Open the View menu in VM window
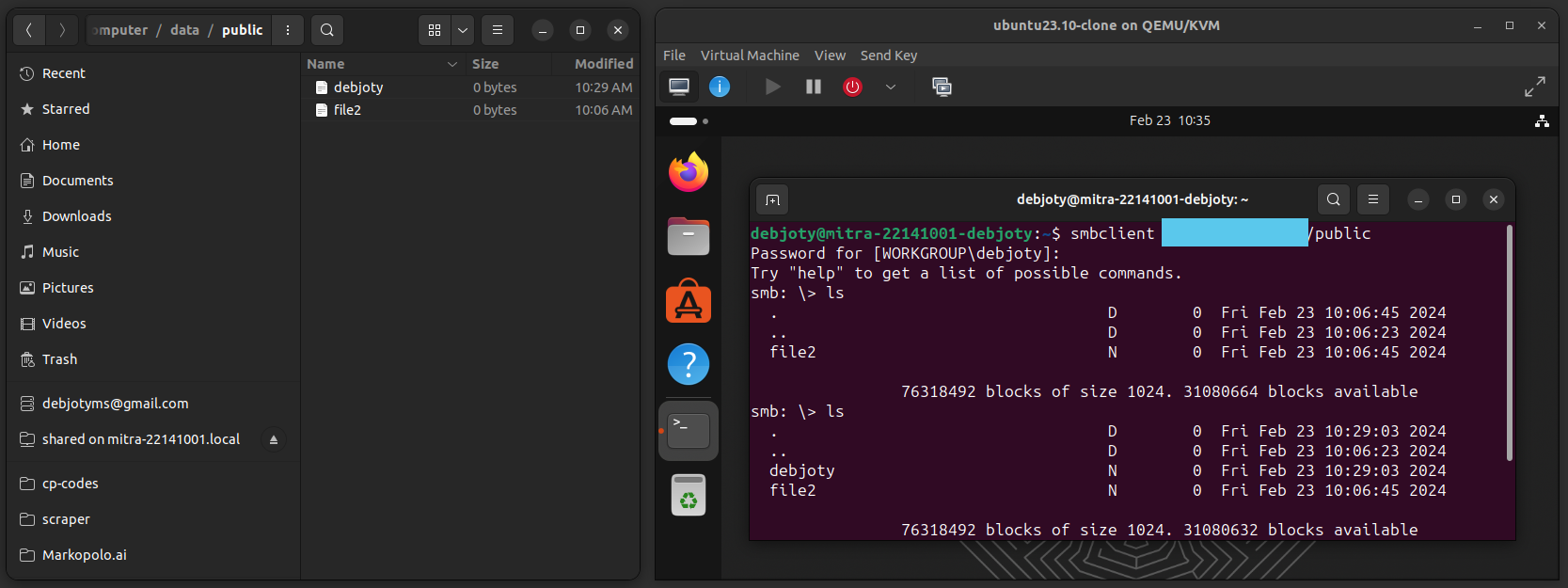Viewport: 1568px width, 588px height. 830,56
